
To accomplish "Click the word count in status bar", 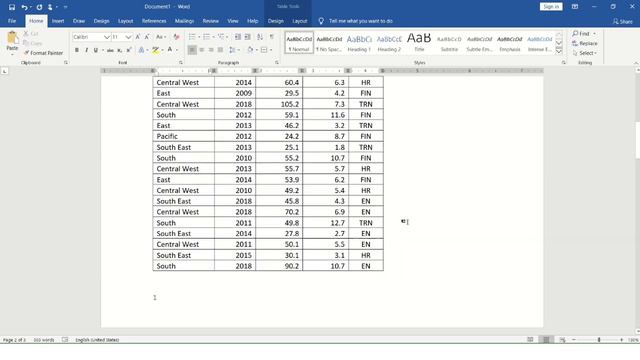I will tap(44, 340).
